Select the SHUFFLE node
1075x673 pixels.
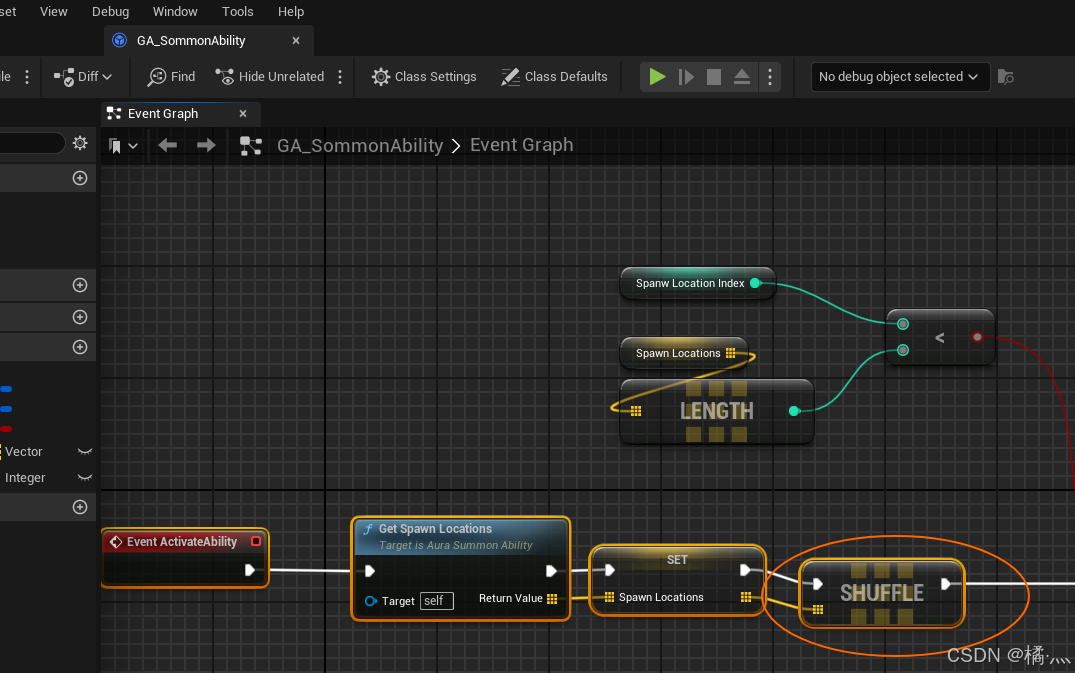[x=882, y=593]
